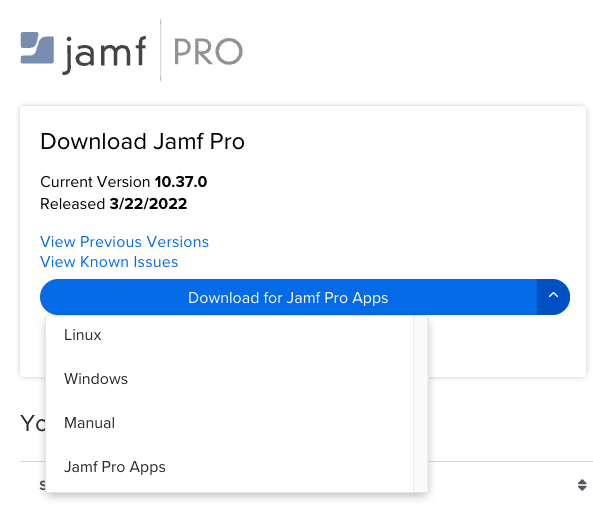Select Linux from the download dropdown
Viewport: 593px width, 508px height.
pos(230,335)
